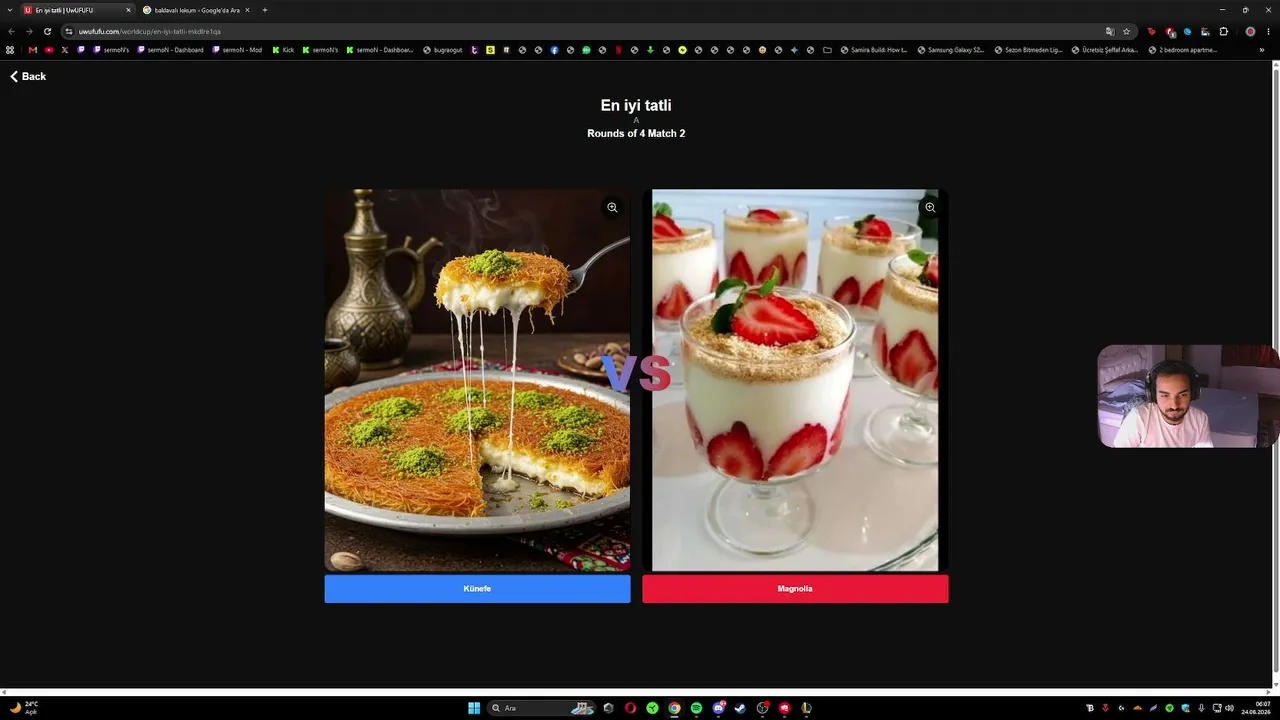Open the bookmarks folder icon

(827, 50)
